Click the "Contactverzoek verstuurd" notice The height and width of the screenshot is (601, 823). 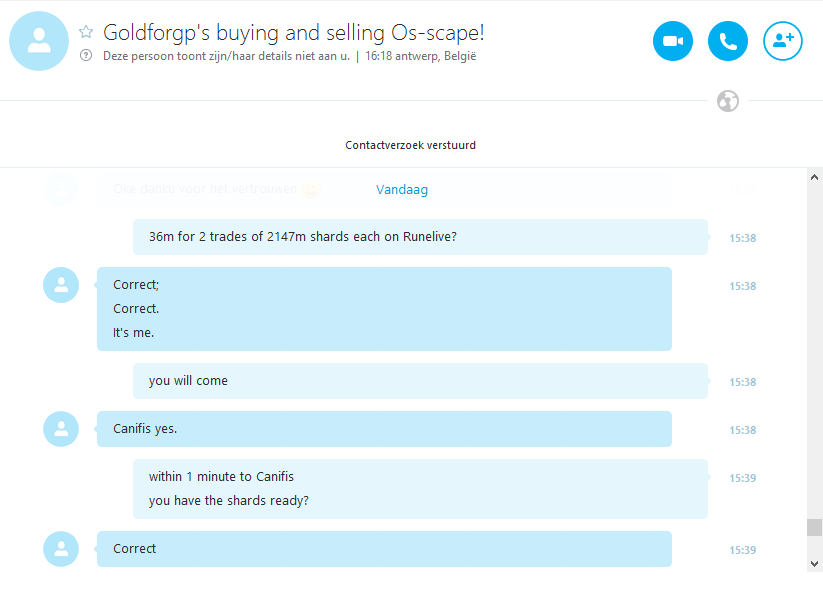[x=410, y=145]
